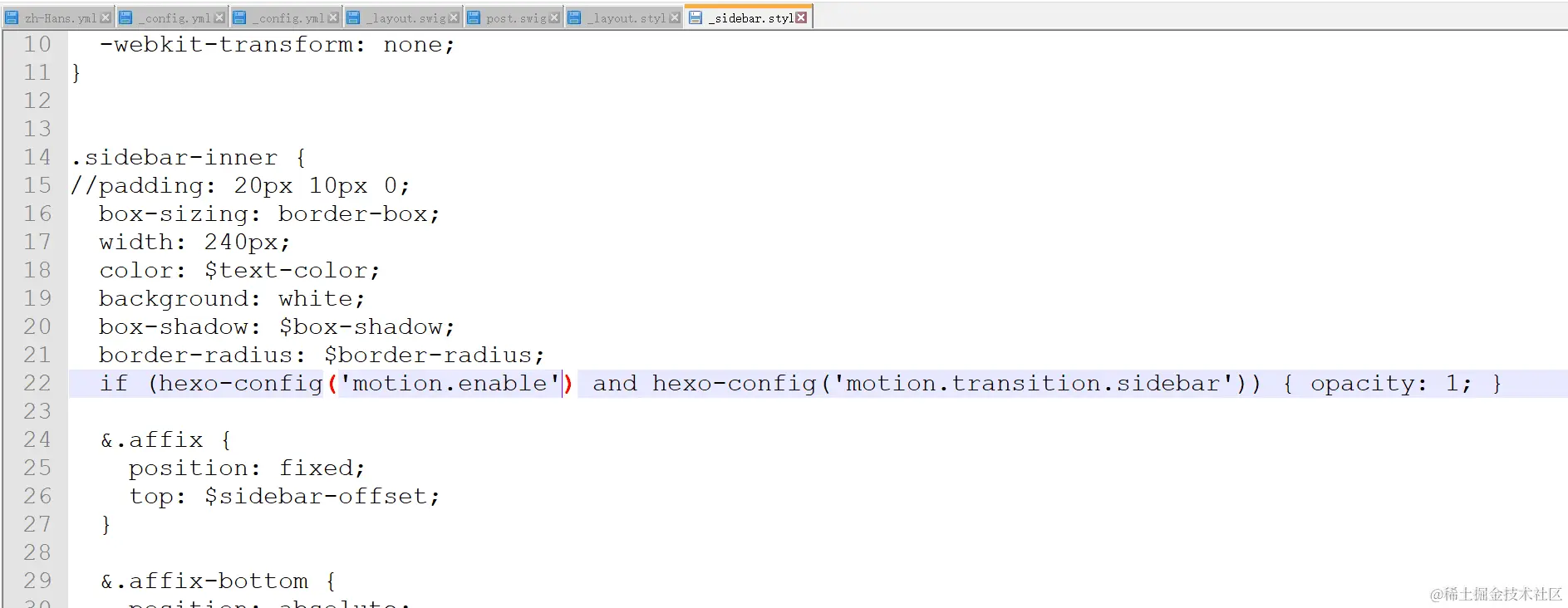Screen dimensions: 1568x608
Task: Click 'motion.transition.sidebar' string in line 22
Action: tap(1033, 383)
